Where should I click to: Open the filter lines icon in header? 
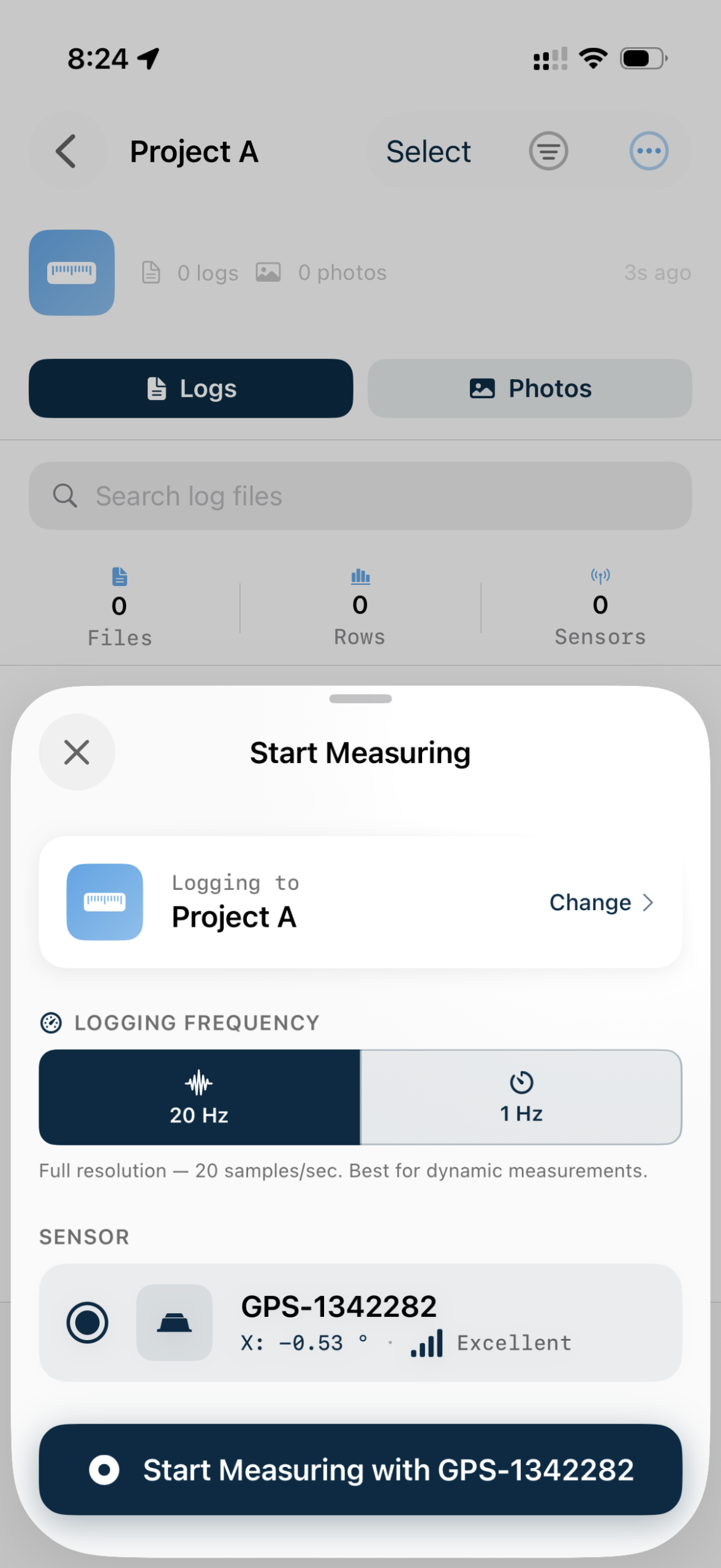[x=548, y=151]
